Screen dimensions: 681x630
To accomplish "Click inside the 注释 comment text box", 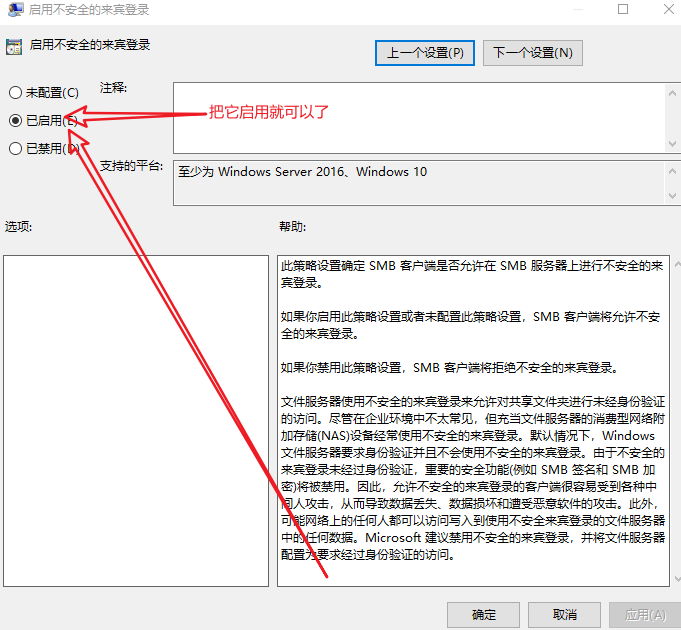I will 419,118.
